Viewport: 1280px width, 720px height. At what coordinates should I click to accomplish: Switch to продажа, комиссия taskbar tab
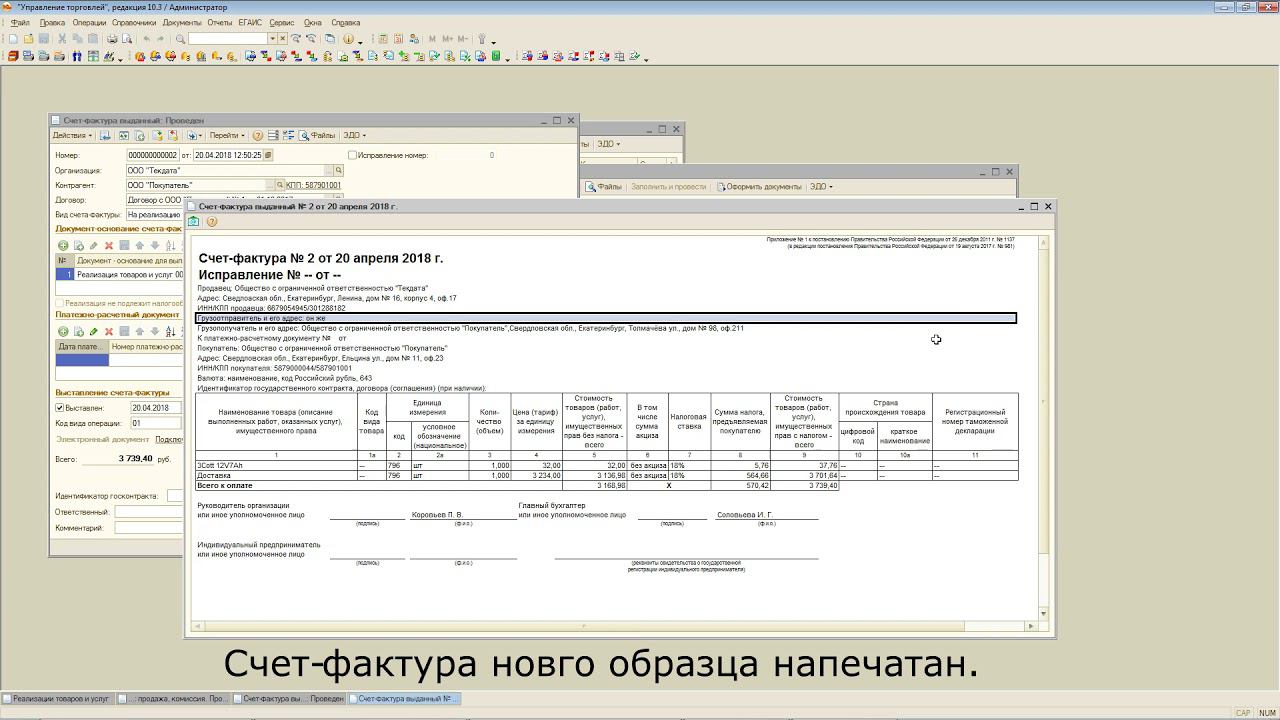pyautogui.click(x=174, y=699)
